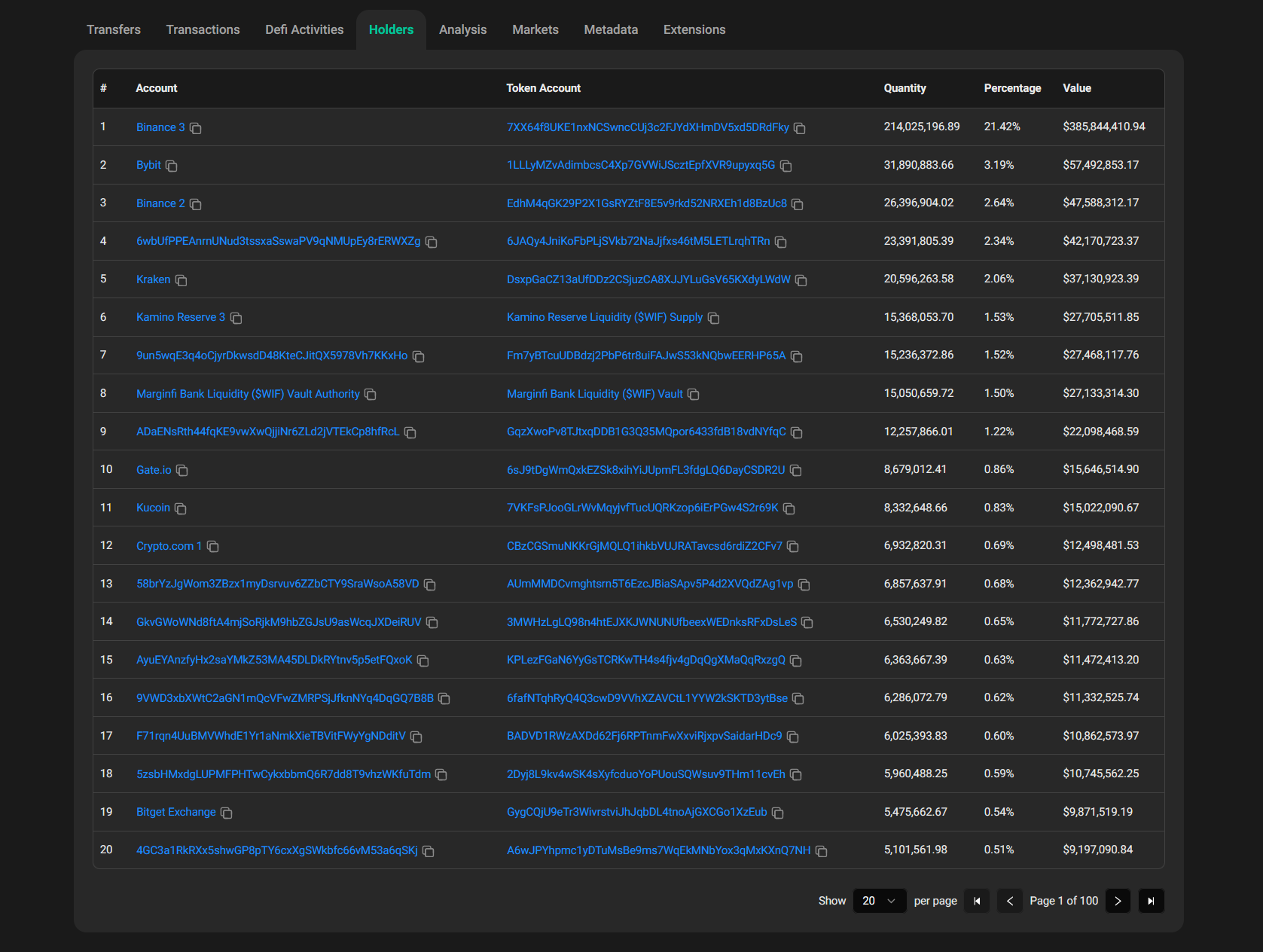1263x952 pixels.
Task: Copy account ADaENsRth44fqKE9vwXwQjji address
Action: 410,432
